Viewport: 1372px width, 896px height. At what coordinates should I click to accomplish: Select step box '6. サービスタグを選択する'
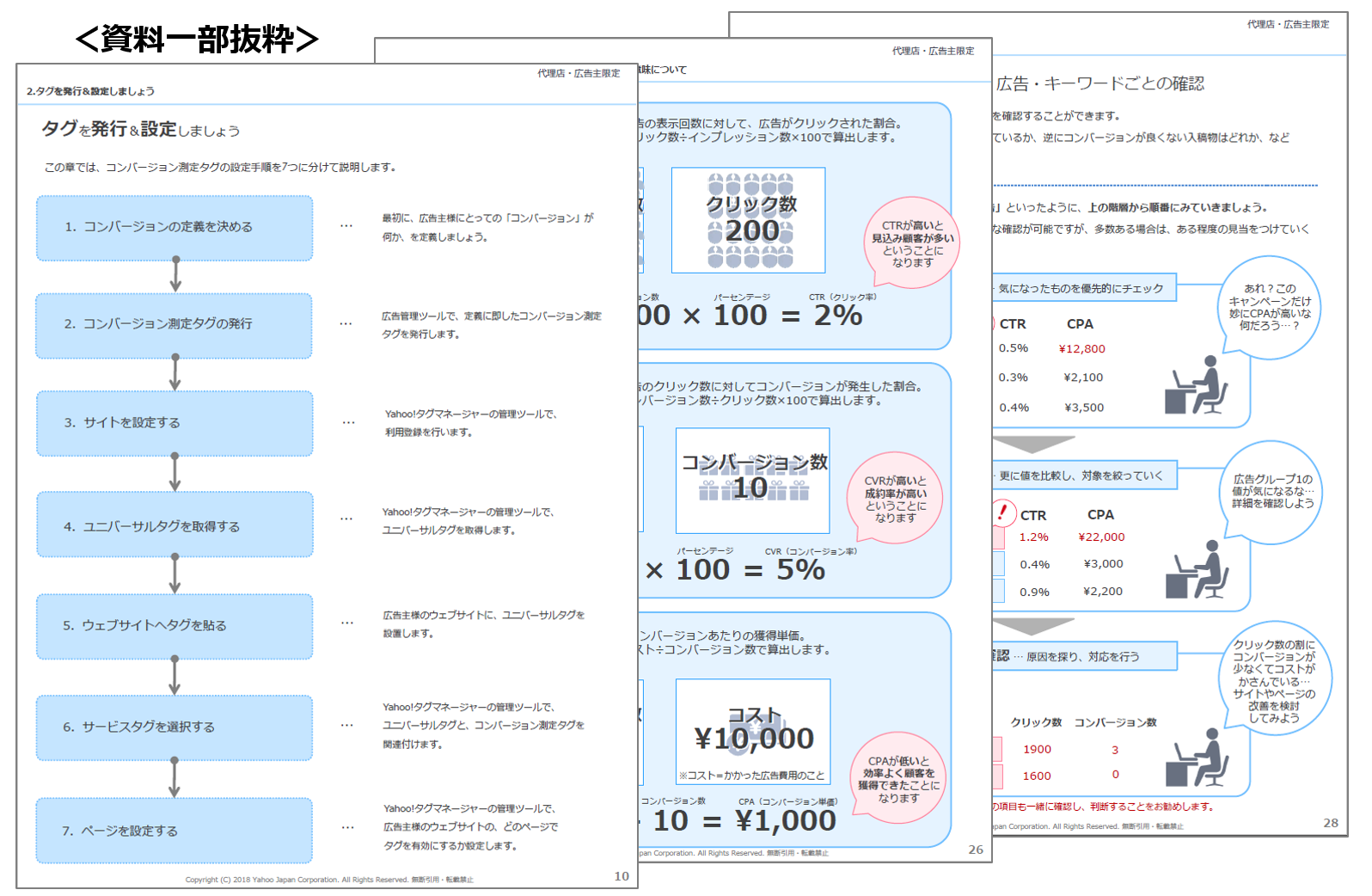(x=175, y=727)
